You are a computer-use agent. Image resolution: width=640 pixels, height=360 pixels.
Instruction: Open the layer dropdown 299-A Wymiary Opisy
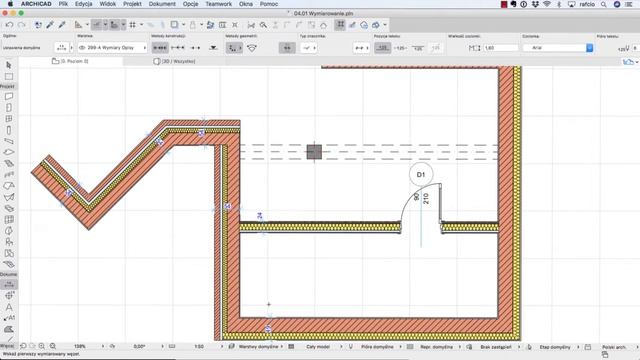(112, 48)
